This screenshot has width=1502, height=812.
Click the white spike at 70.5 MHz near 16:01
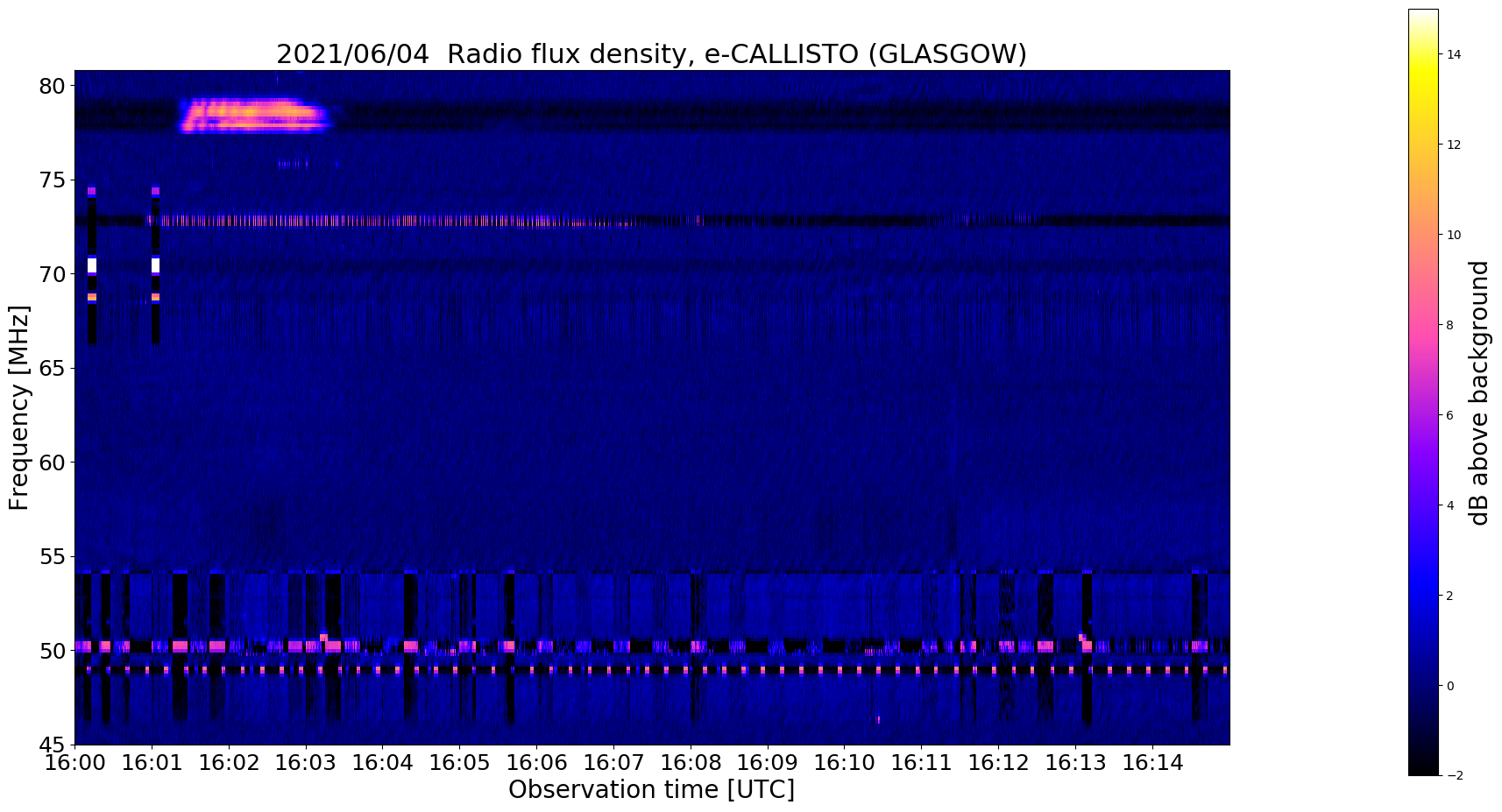[155, 265]
